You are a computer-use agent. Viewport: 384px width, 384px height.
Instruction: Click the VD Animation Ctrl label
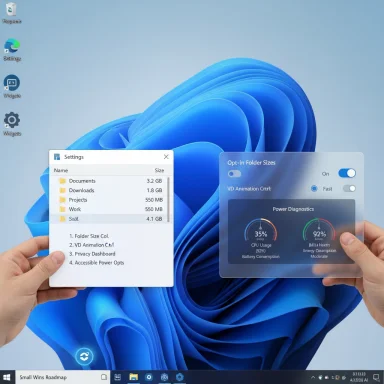click(x=249, y=189)
